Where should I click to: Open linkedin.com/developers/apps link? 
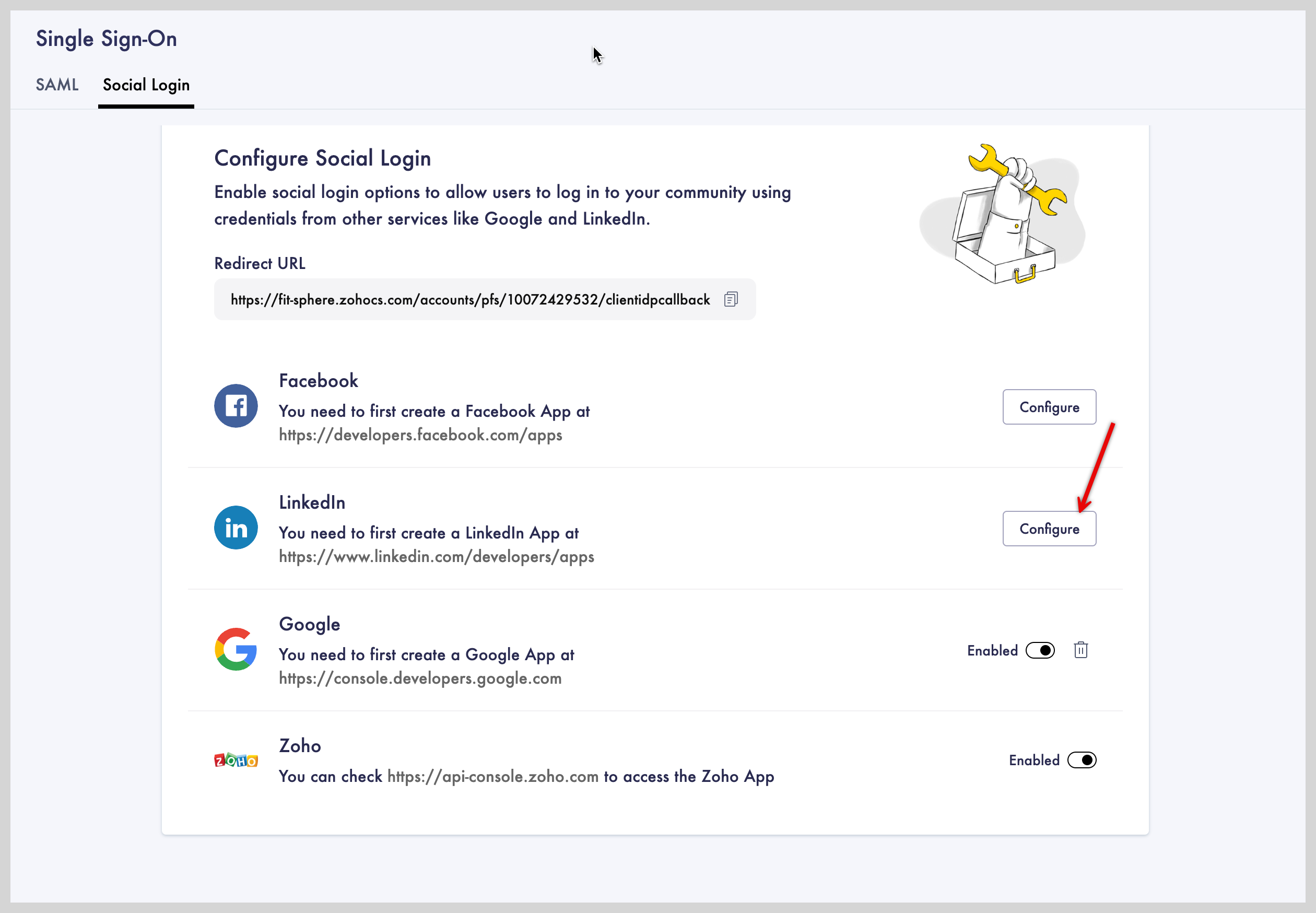437,557
